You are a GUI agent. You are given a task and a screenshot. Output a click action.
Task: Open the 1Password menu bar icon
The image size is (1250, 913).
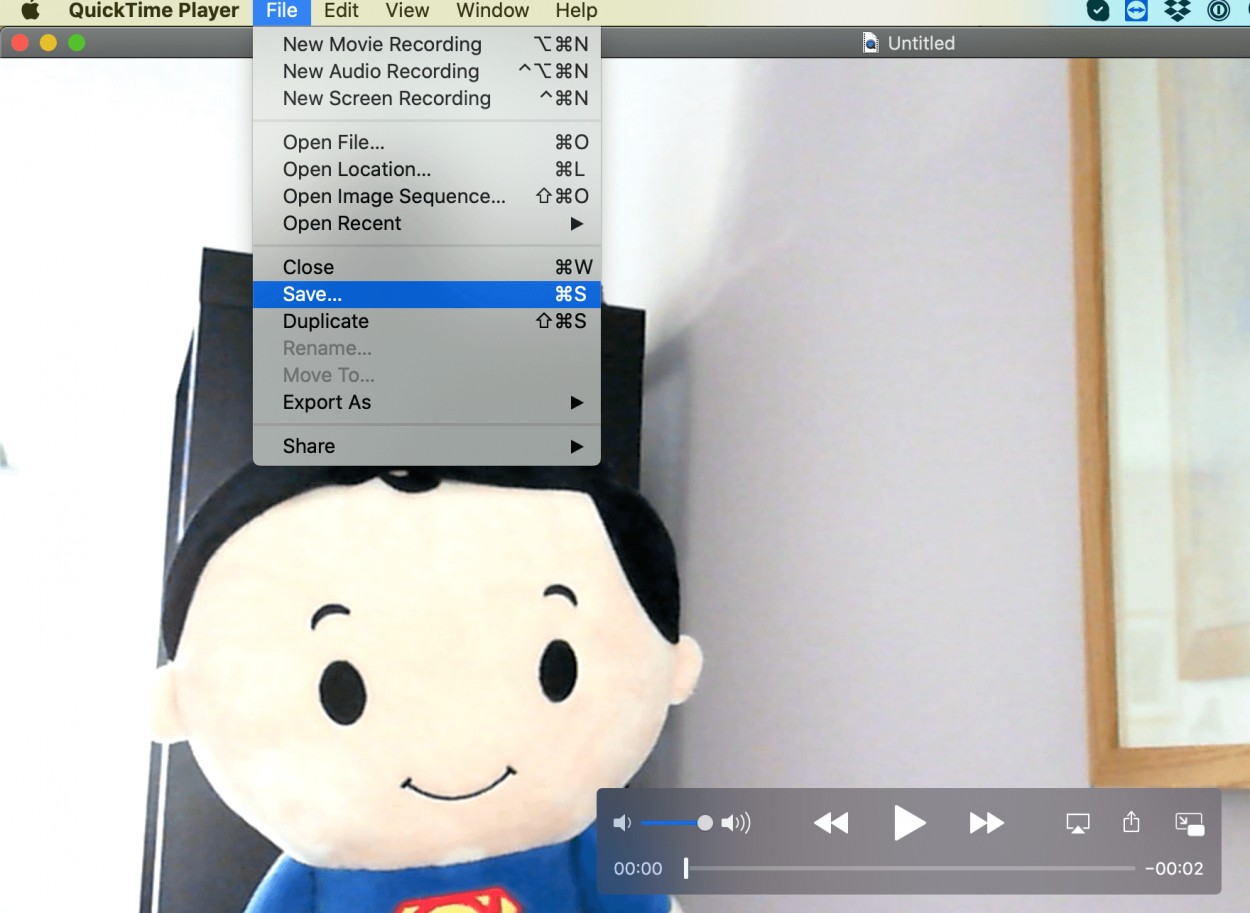[x=1218, y=11]
